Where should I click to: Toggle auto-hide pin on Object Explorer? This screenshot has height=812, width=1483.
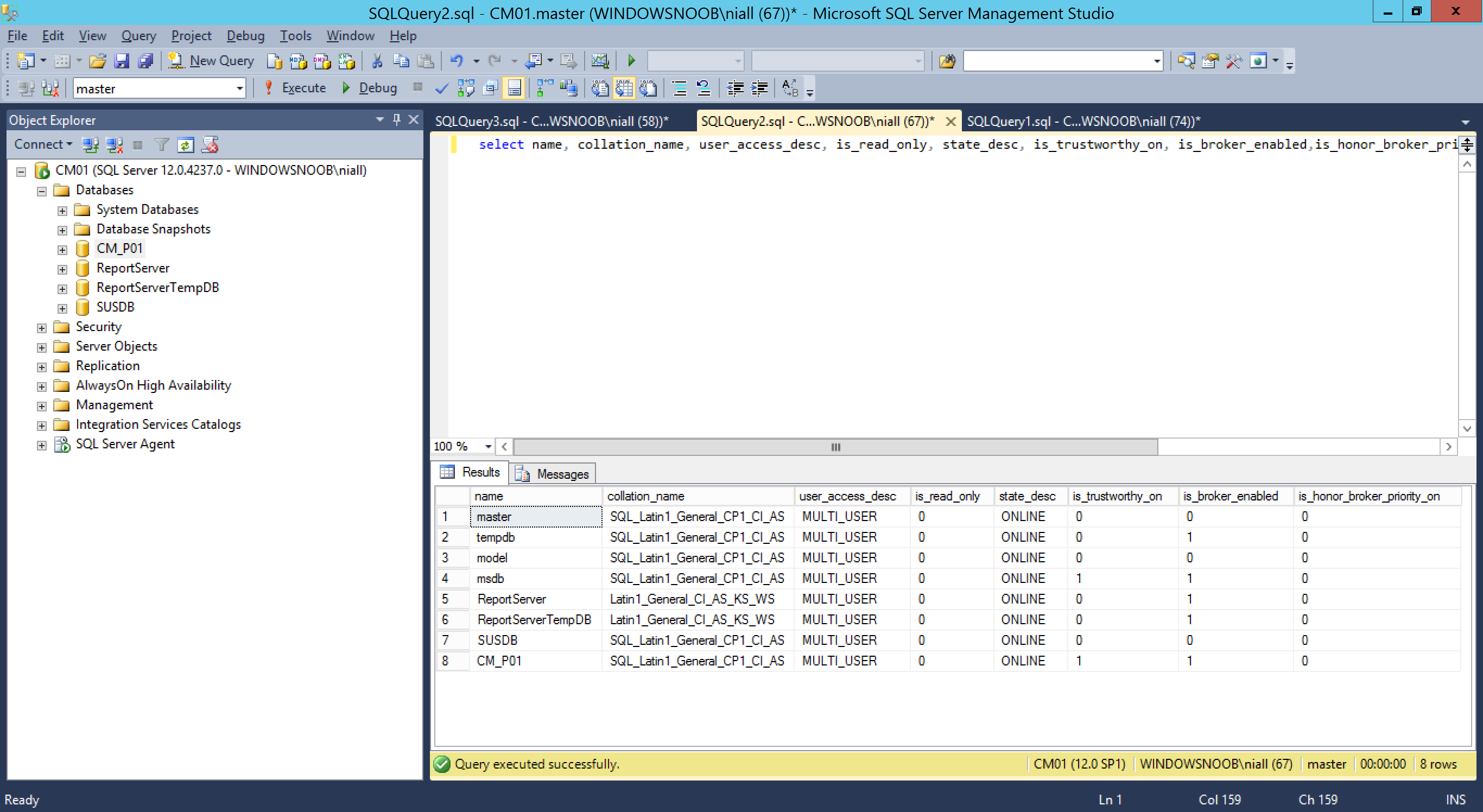396,119
